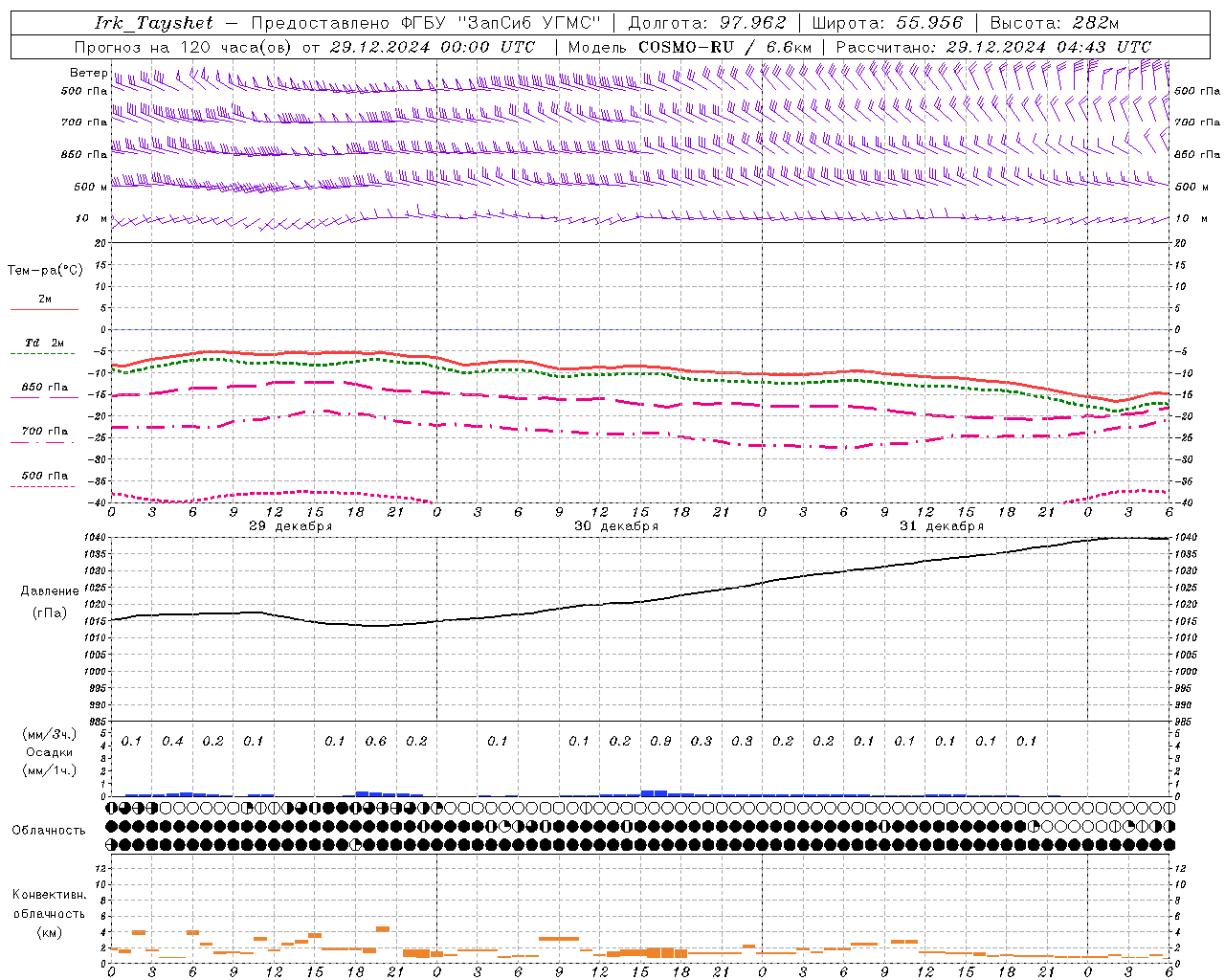The height and width of the screenshot is (980, 1225).
Task: Click the Осадки precipitation label
Action: point(49,752)
